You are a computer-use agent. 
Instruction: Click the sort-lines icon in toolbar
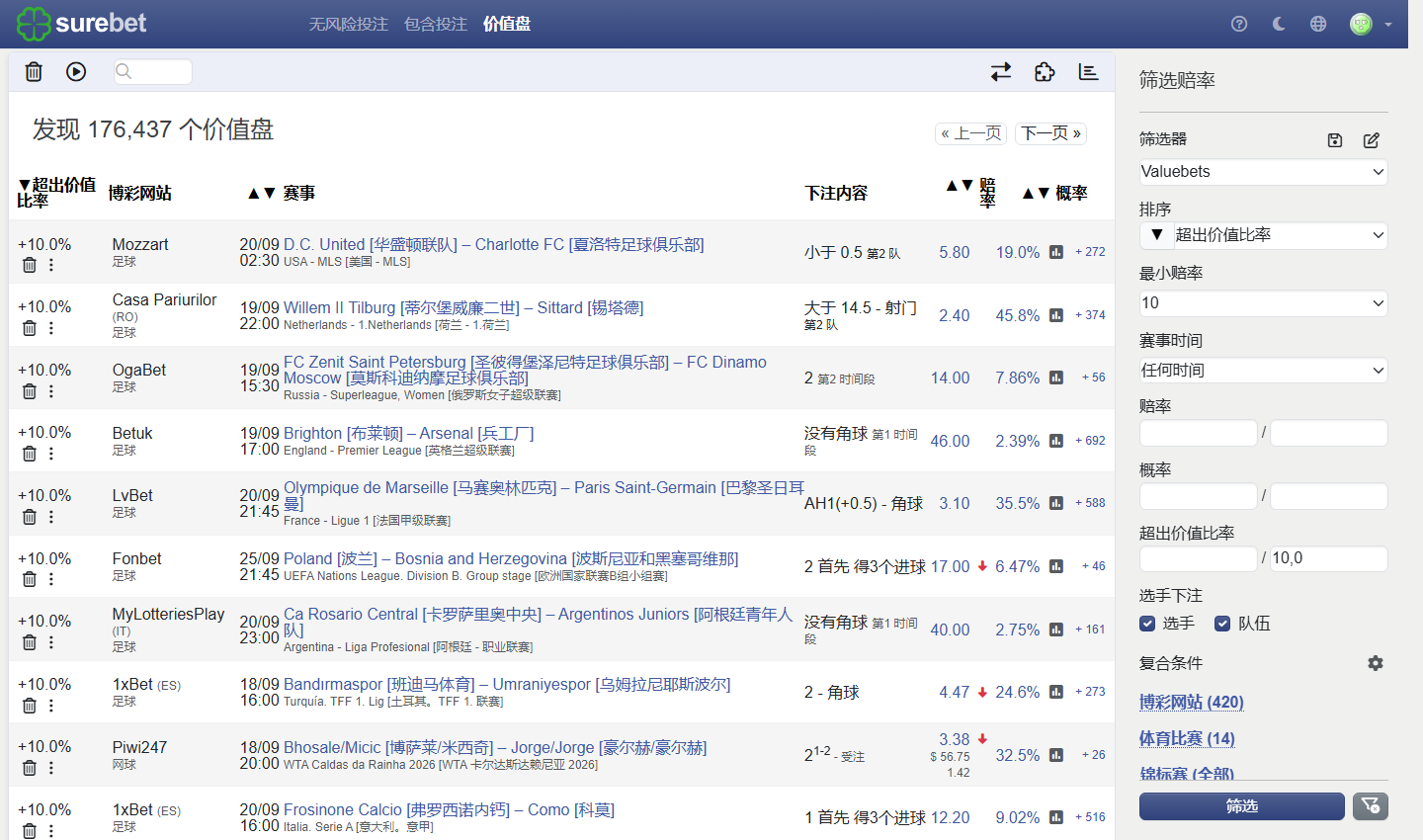1088,71
